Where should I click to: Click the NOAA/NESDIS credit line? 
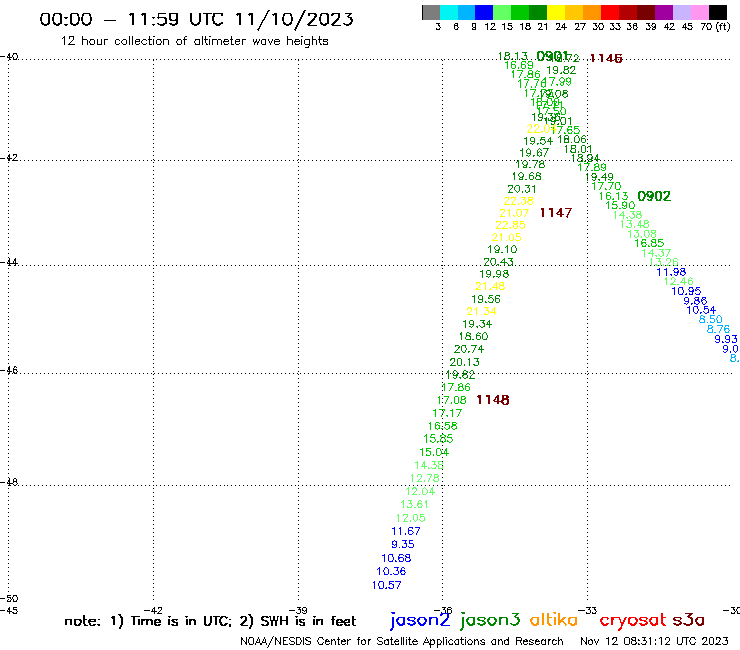point(402,641)
